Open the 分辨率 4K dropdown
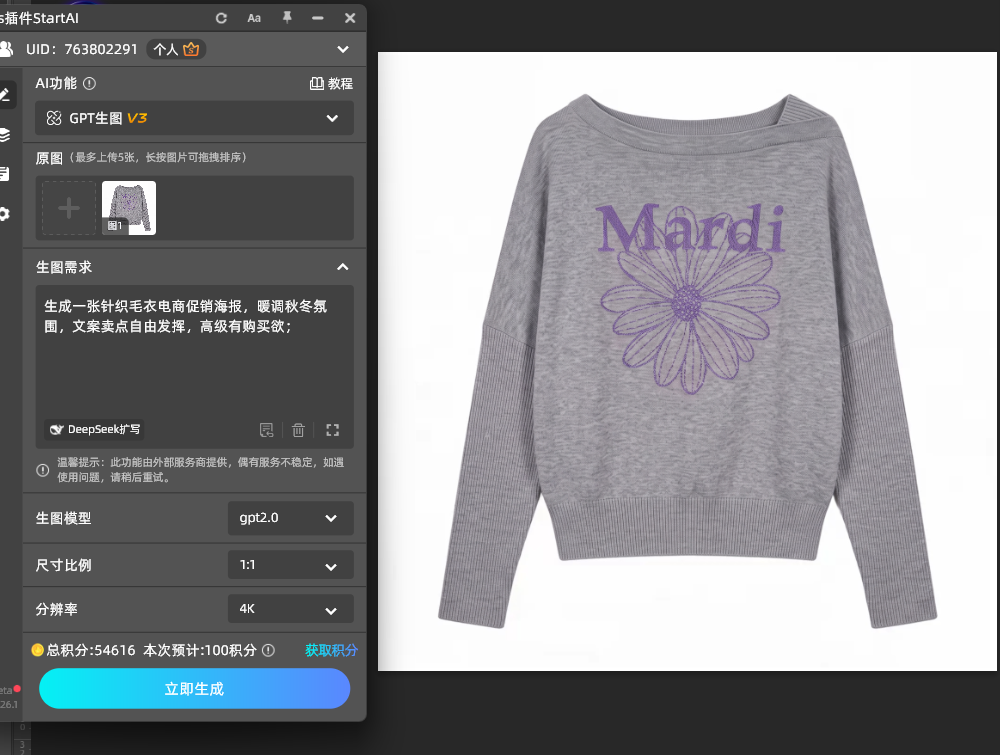The height and width of the screenshot is (755, 1000). pyautogui.click(x=291, y=609)
